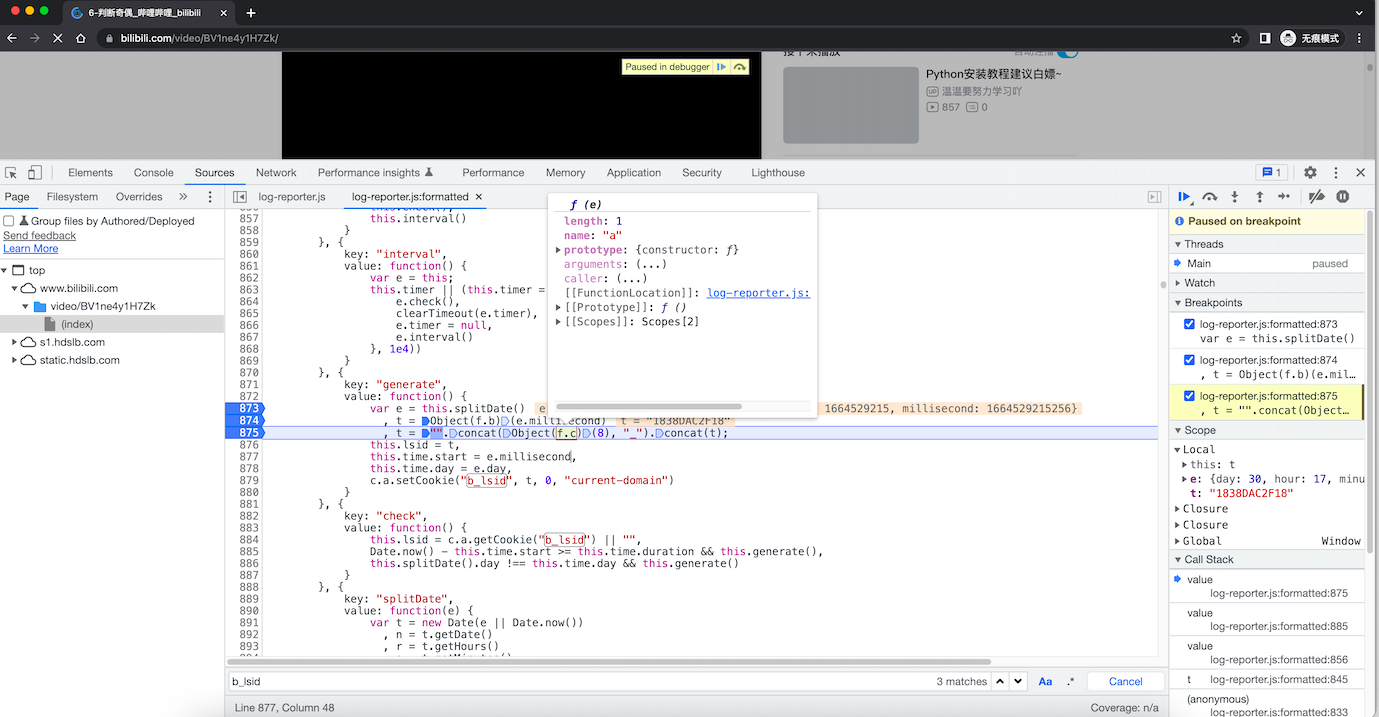Expand the Watch section
This screenshot has height=717, width=1379.
point(1199,283)
